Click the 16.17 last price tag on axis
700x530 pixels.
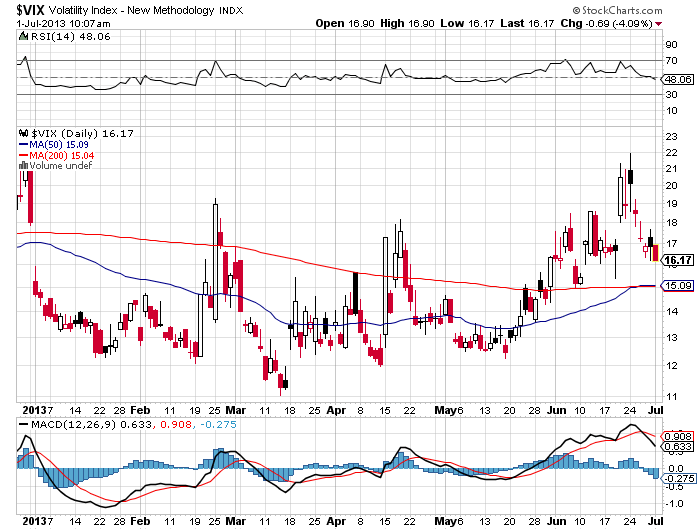coord(678,260)
